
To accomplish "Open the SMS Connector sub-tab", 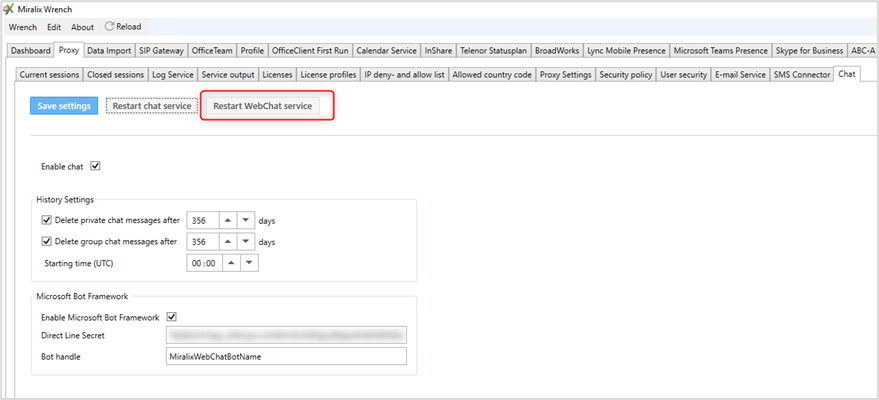I will pyautogui.click(x=802, y=75).
